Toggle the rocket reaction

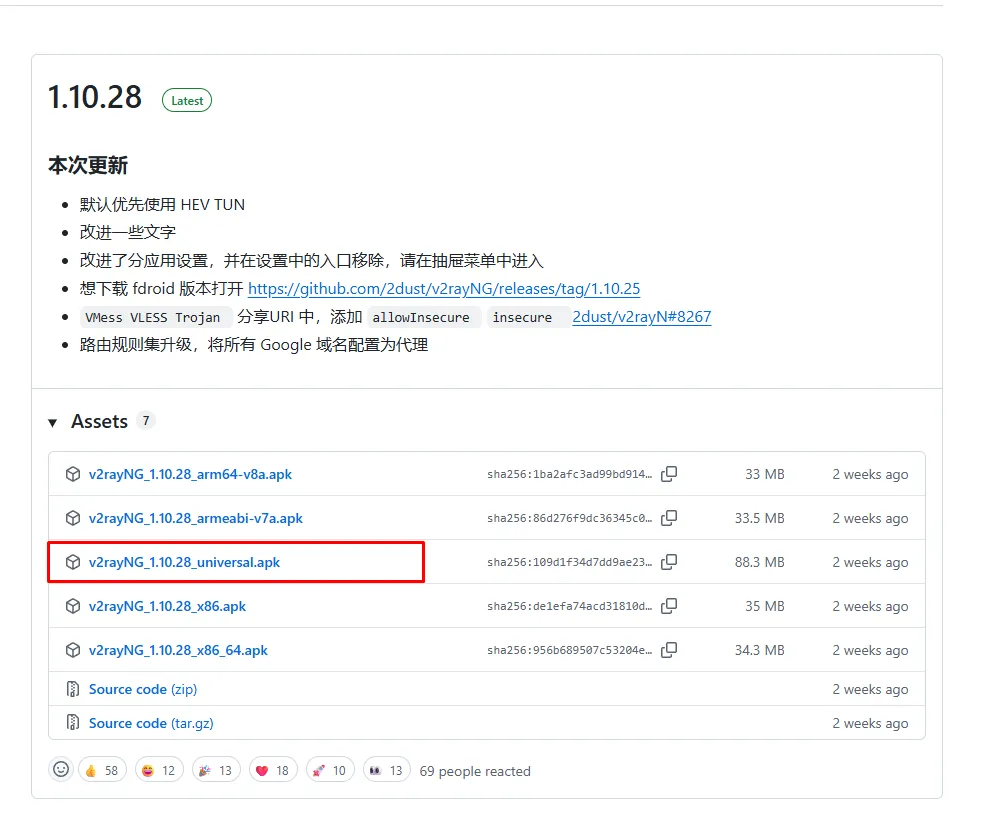[x=329, y=770]
